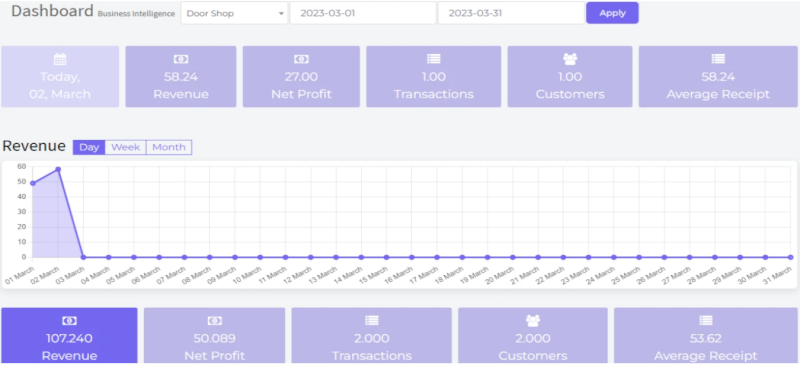The image size is (800, 365).
Task: Click the money icon above 58.24 Revenue
Action: point(181,59)
